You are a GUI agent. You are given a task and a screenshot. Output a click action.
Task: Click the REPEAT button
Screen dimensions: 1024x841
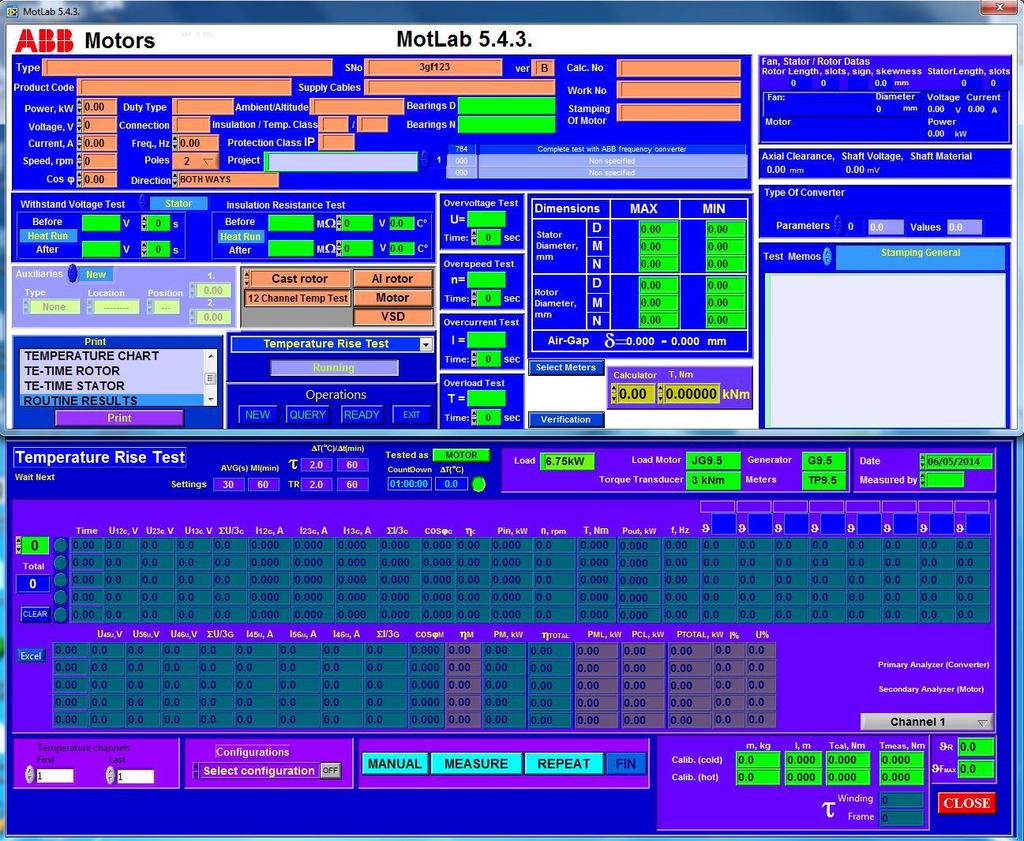564,763
